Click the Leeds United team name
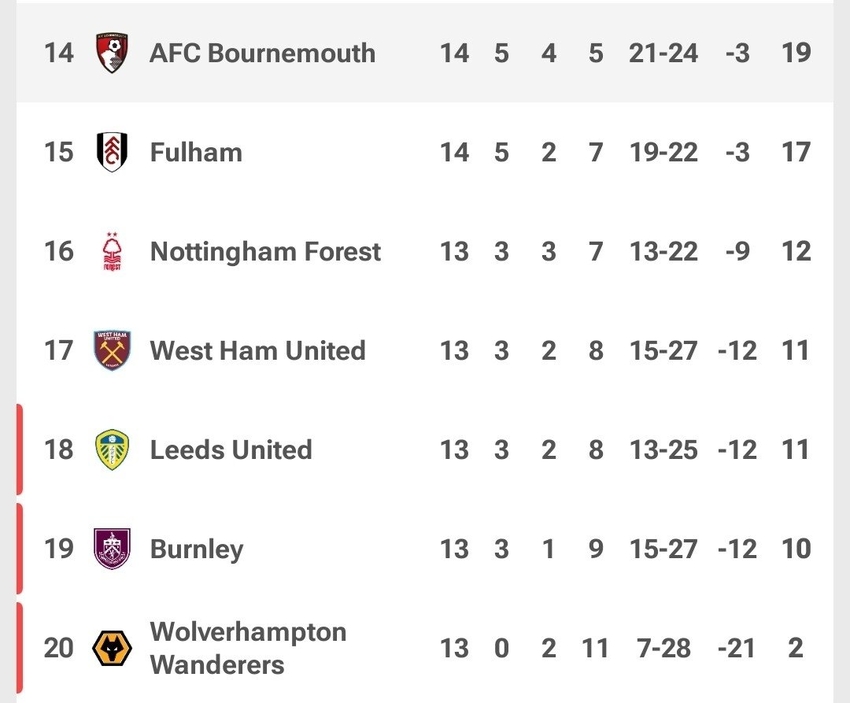This screenshot has height=703, width=850. pyautogui.click(x=231, y=449)
